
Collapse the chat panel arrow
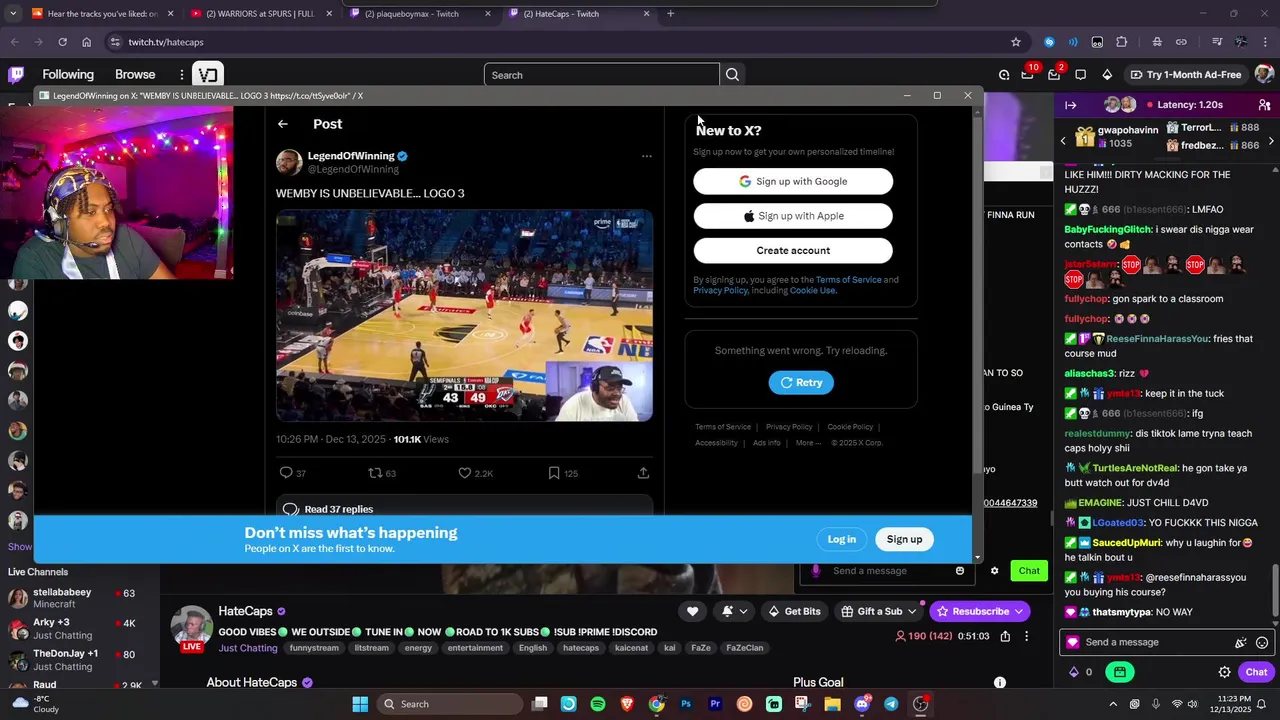[1070, 105]
